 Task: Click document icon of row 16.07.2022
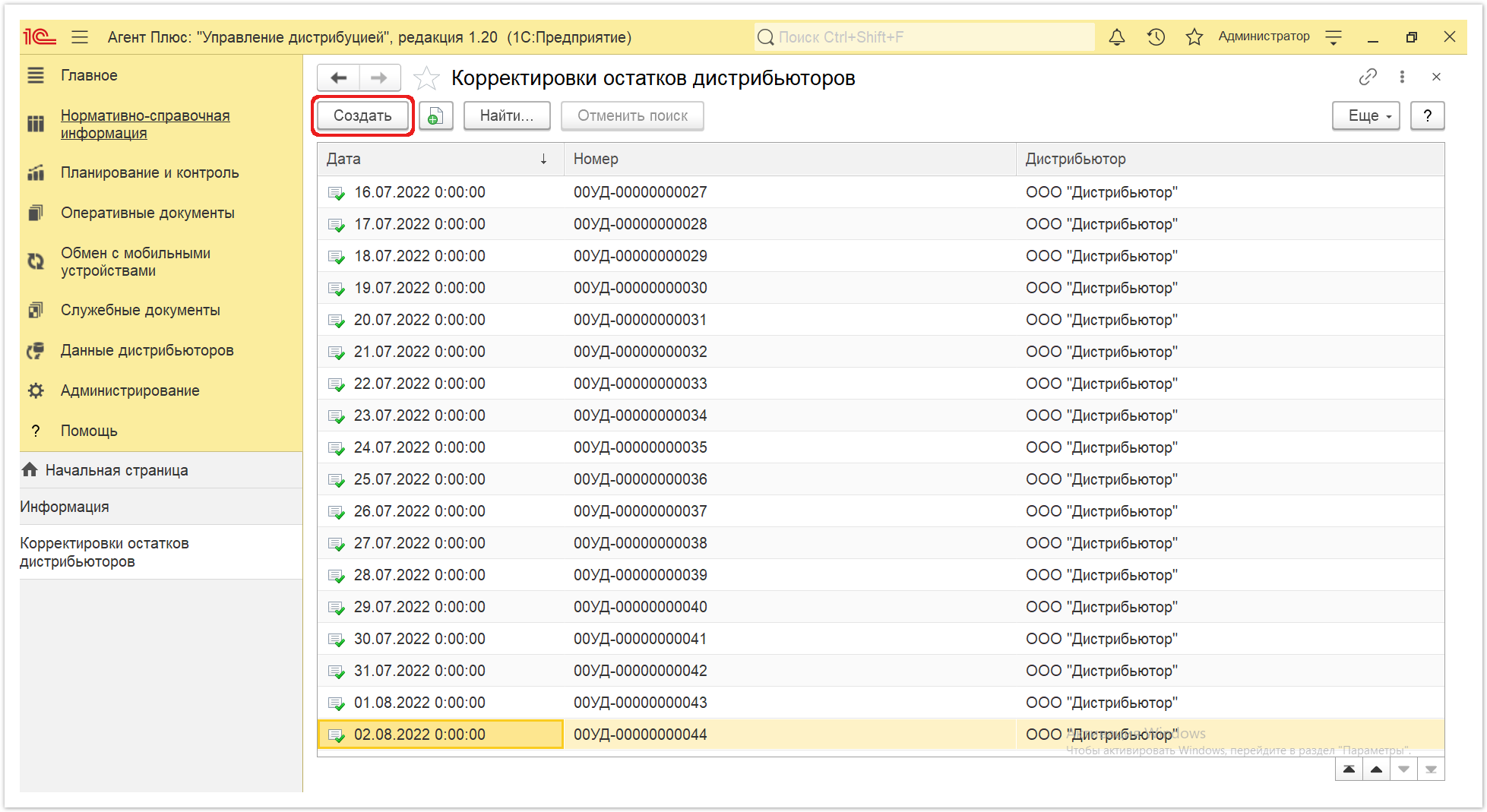coord(336,193)
